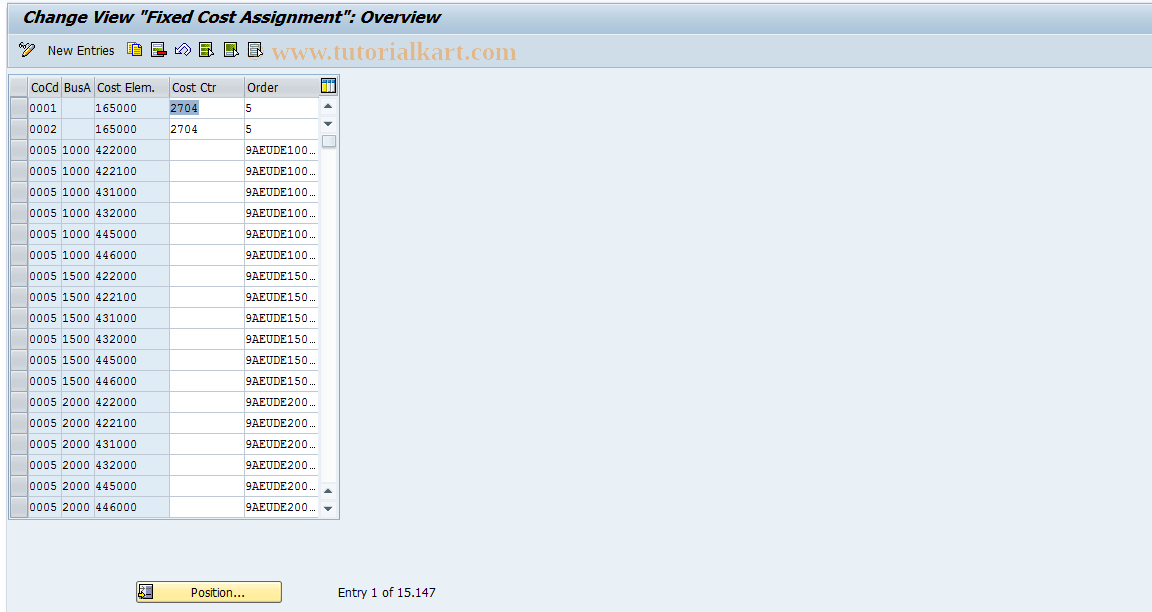Click the Undo Change toolbar icon
Viewport: 1152px width, 612px height.
183,50
